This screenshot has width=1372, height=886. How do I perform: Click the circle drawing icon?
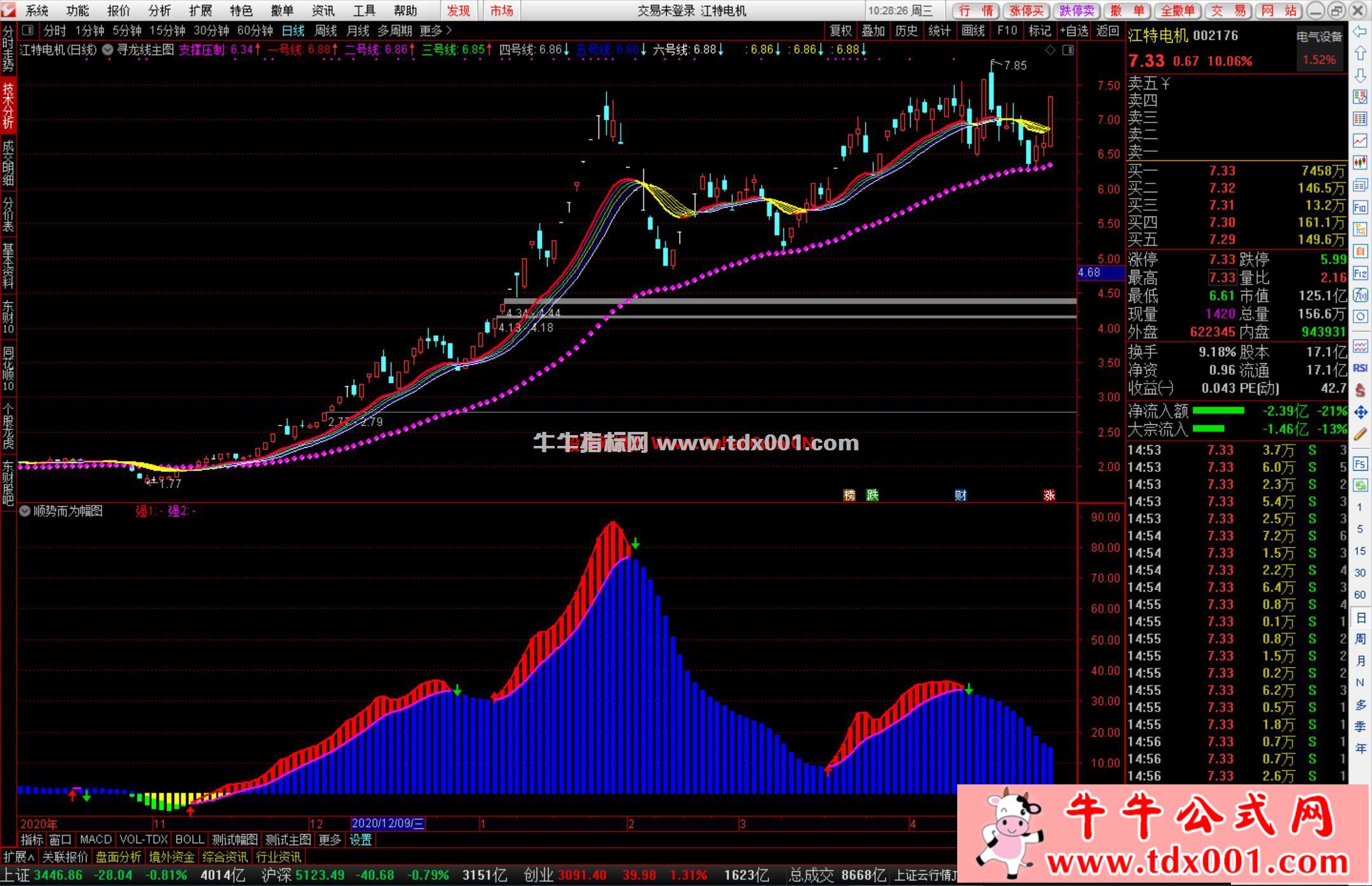tap(1360, 317)
